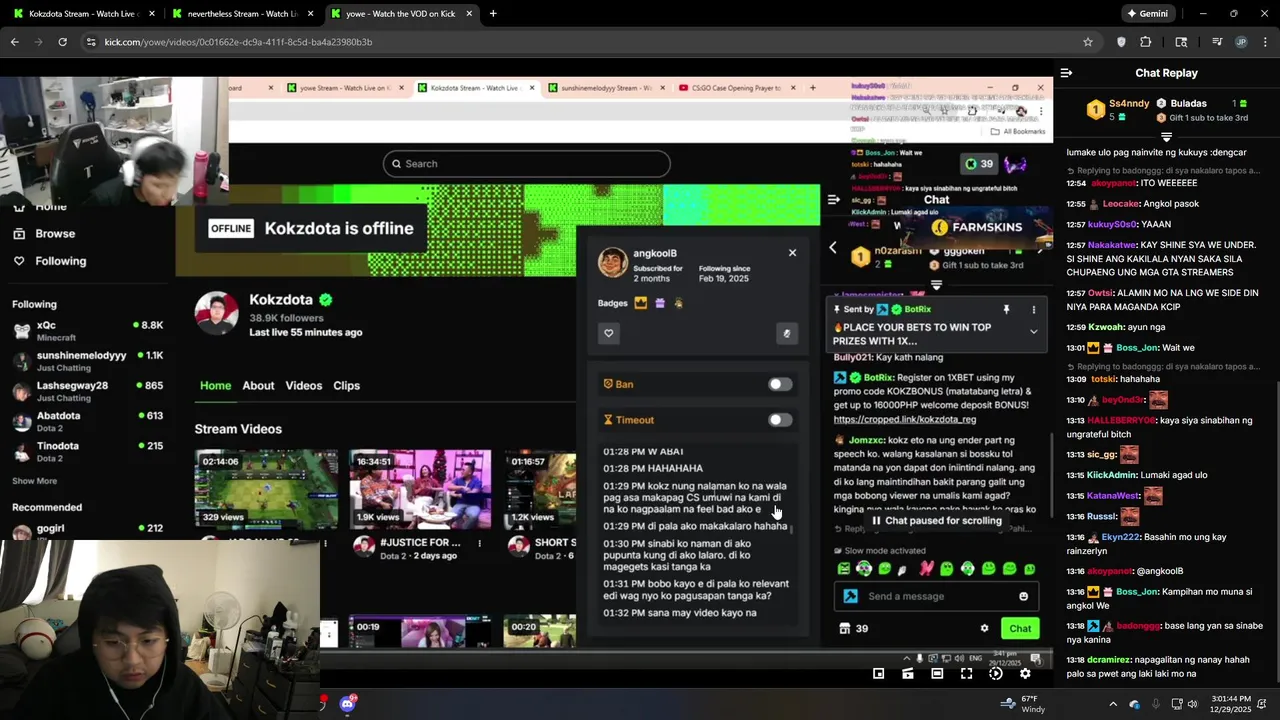The height and width of the screenshot is (720, 1280).
Task: Open pinned message three-dot options
Action: (x=1033, y=310)
